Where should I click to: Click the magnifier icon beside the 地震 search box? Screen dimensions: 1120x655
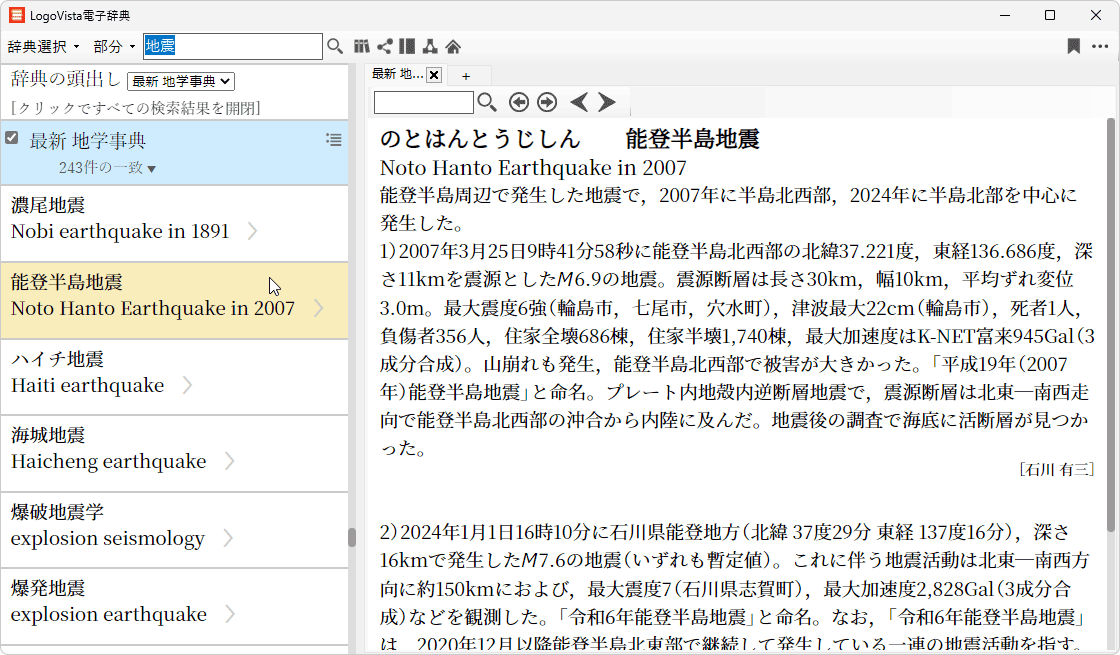335,46
